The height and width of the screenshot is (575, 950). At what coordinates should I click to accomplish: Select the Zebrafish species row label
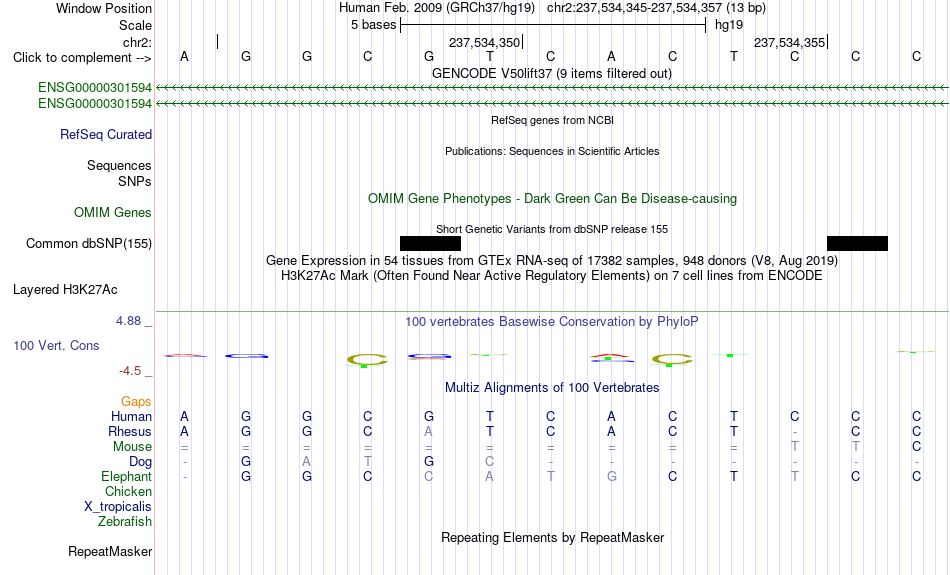pyautogui.click(x=125, y=522)
